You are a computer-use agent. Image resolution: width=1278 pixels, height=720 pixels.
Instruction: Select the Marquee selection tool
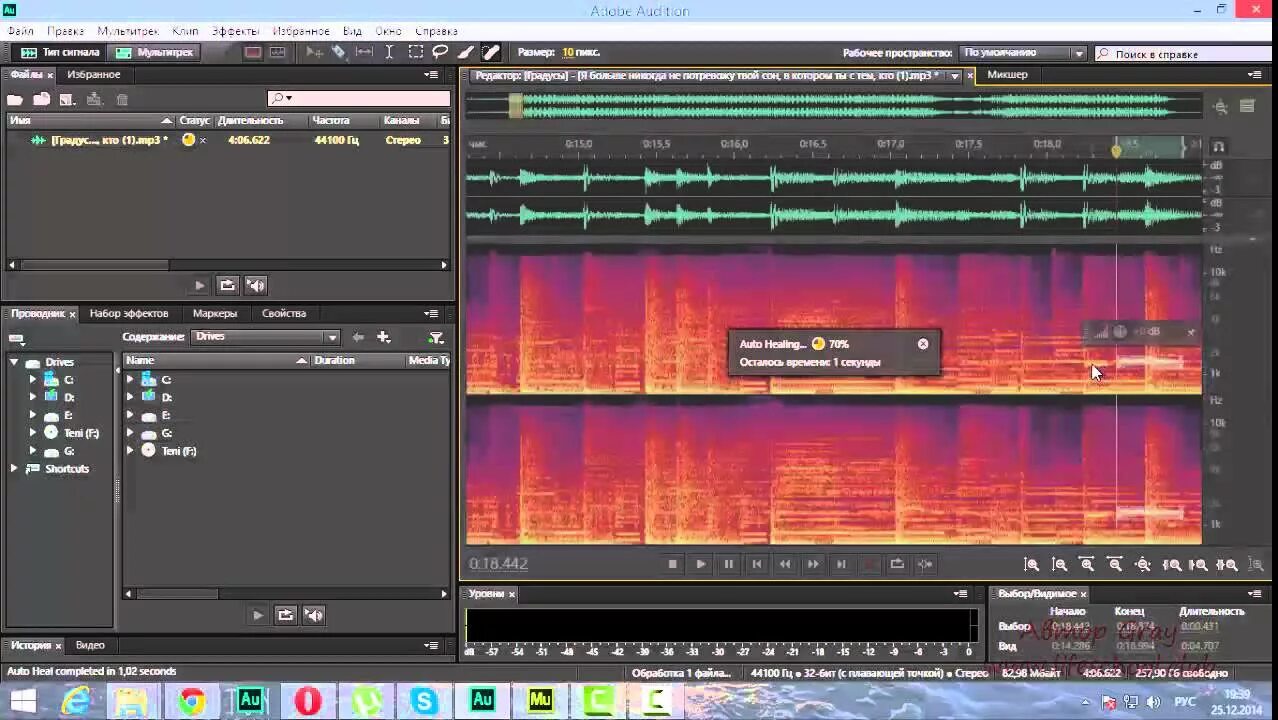(x=415, y=52)
